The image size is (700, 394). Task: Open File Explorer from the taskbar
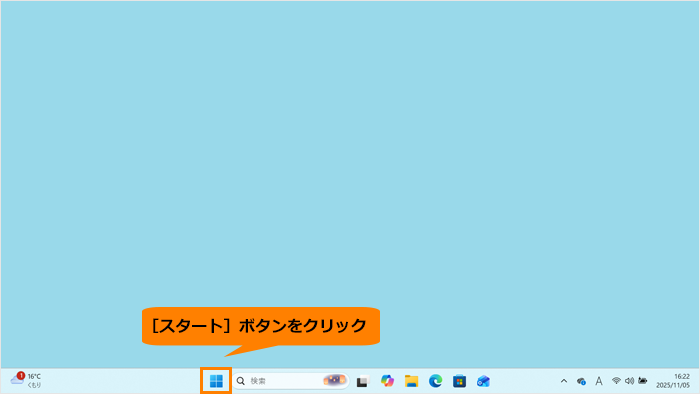pyautogui.click(x=411, y=381)
